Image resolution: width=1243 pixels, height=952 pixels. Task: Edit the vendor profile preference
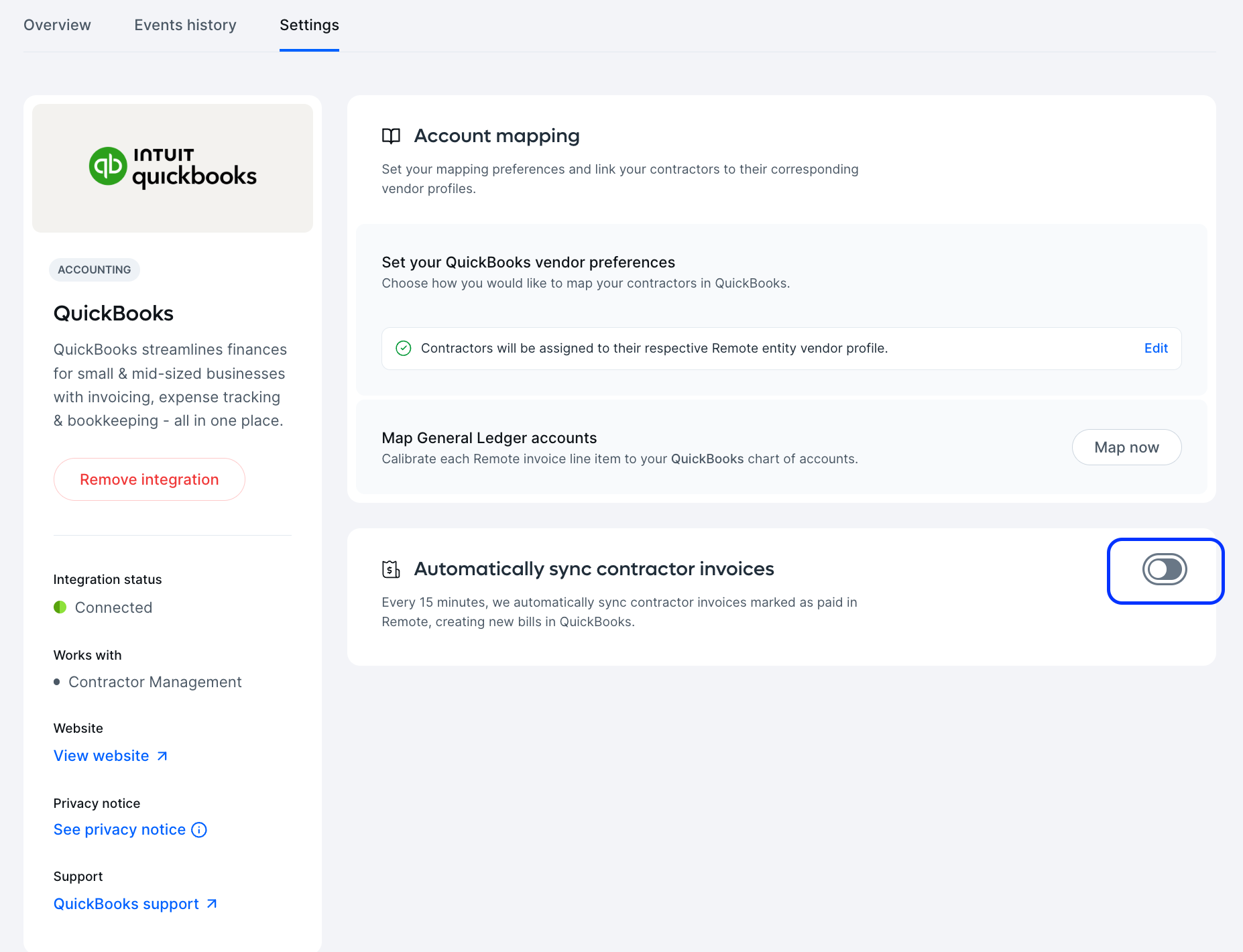click(1156, 348)
